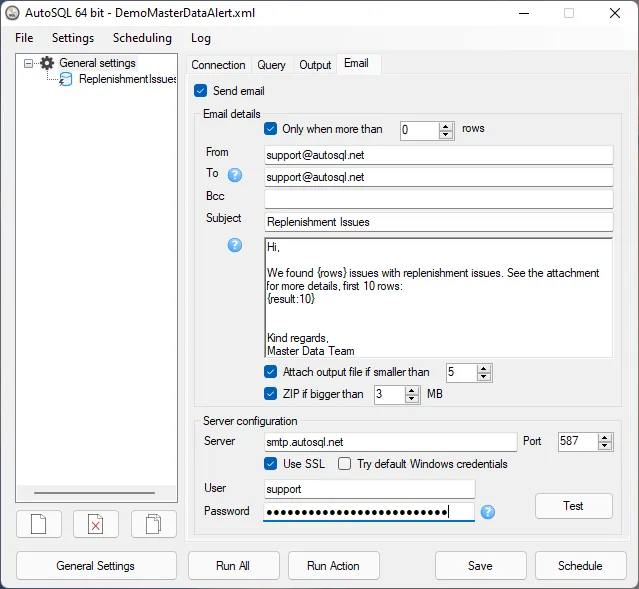
Task: Click inside the email body text area
Action: [438, 298]
